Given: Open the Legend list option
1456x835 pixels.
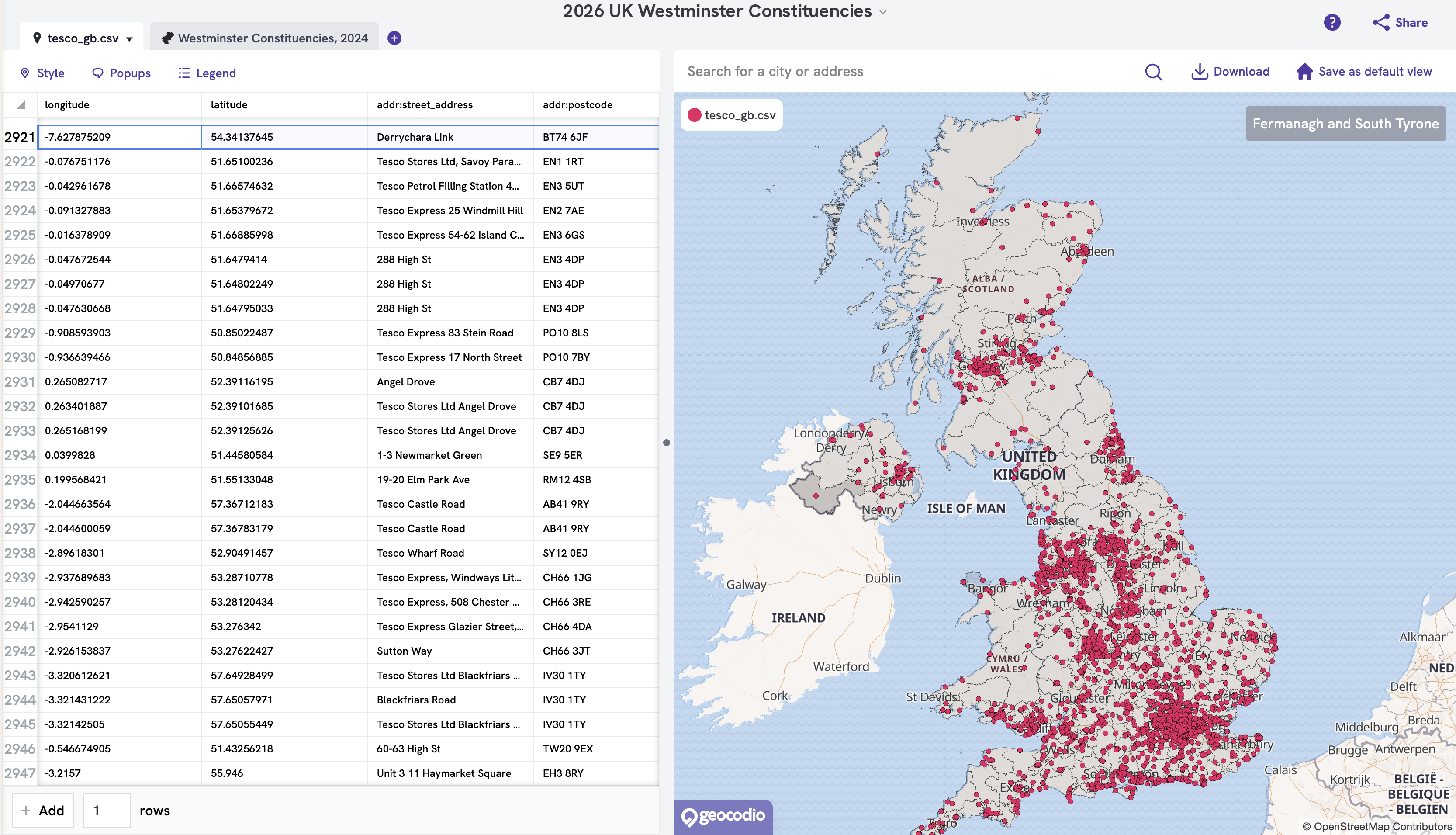Looking at the screenshot, I should pos(207,73).
